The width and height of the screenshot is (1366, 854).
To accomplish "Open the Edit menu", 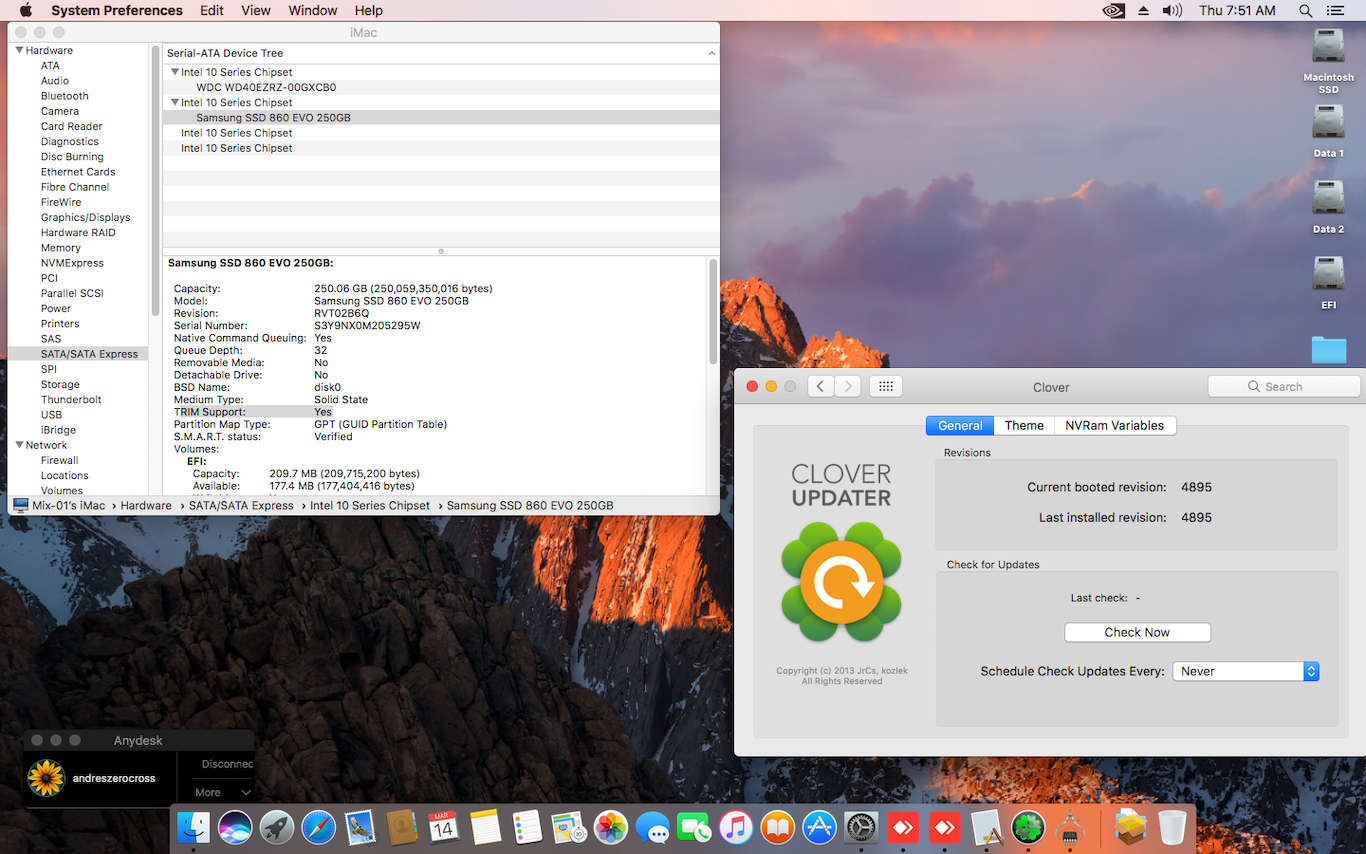I will [212, 10].
